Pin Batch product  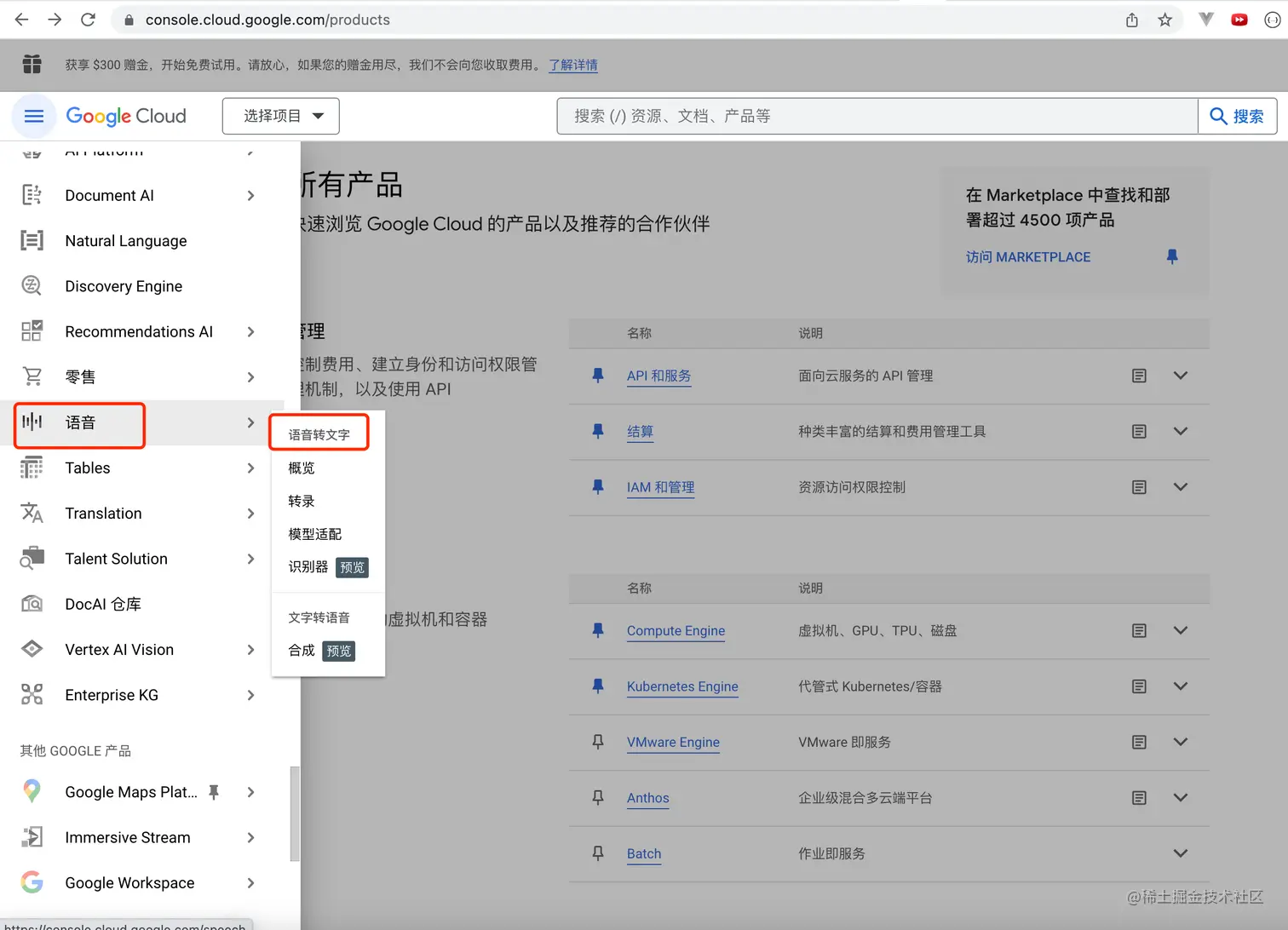pos(598,853)
